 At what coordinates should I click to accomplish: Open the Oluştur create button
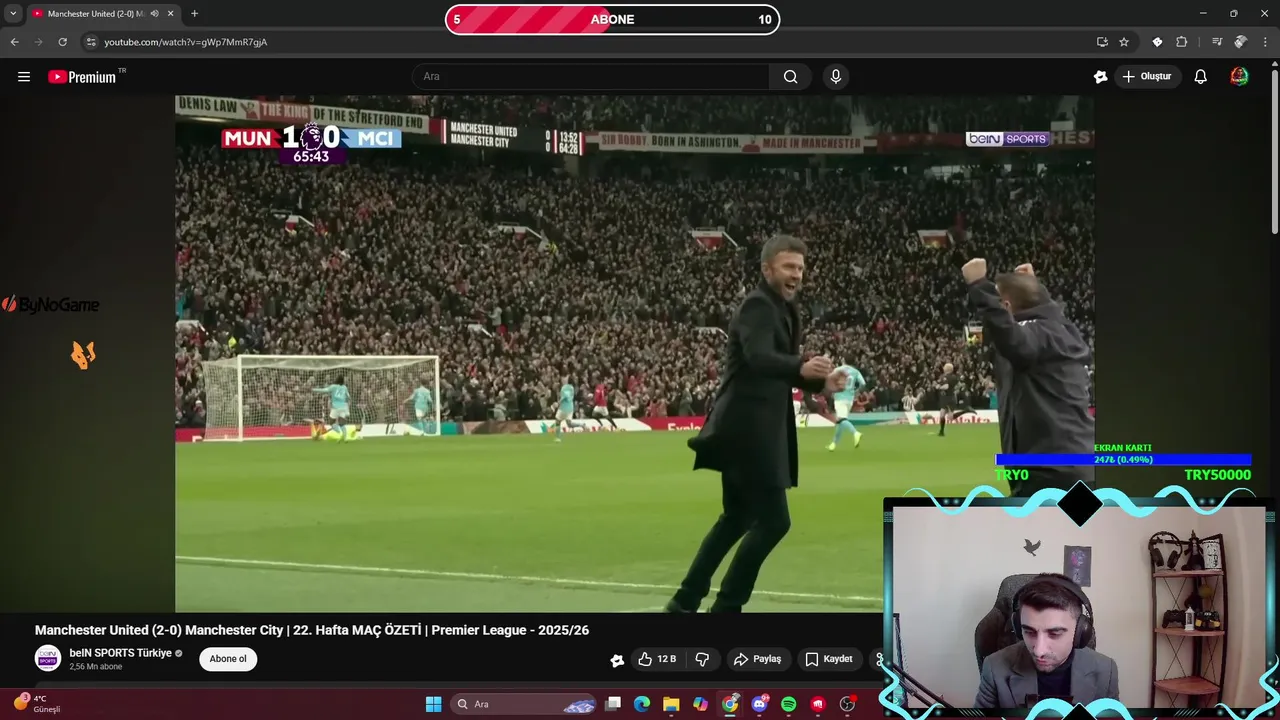pos(1148,76)
